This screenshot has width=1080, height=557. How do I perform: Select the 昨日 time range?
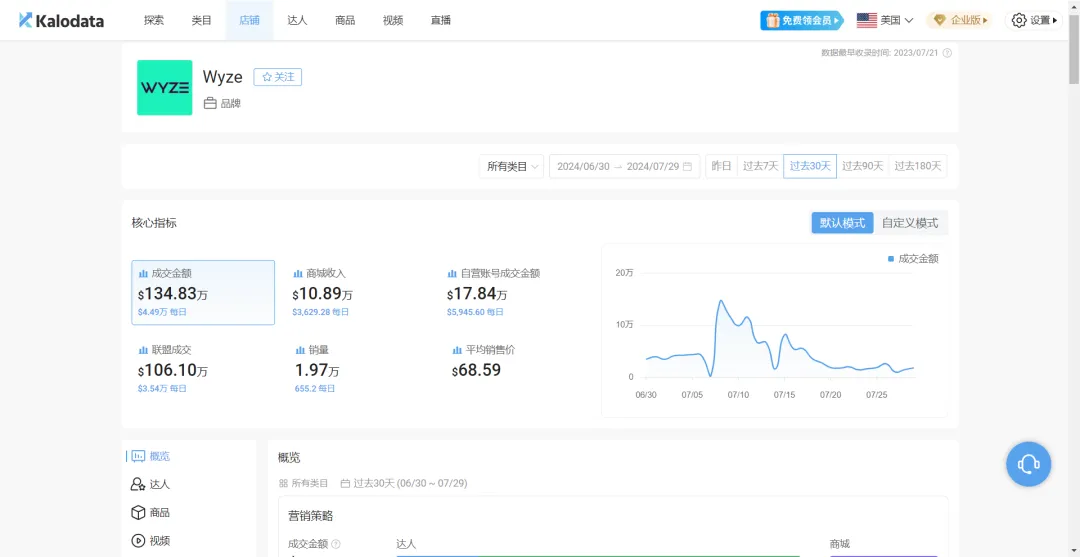(x=721, y=166)
